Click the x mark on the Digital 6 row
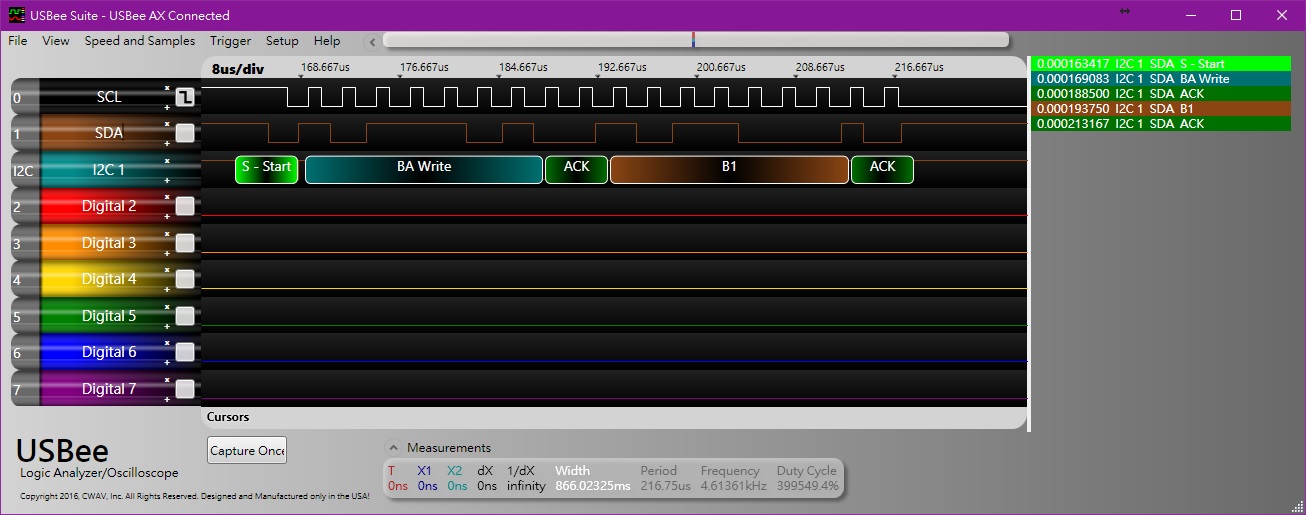Viewport: 1306px width, 515px height. point(167,343)
